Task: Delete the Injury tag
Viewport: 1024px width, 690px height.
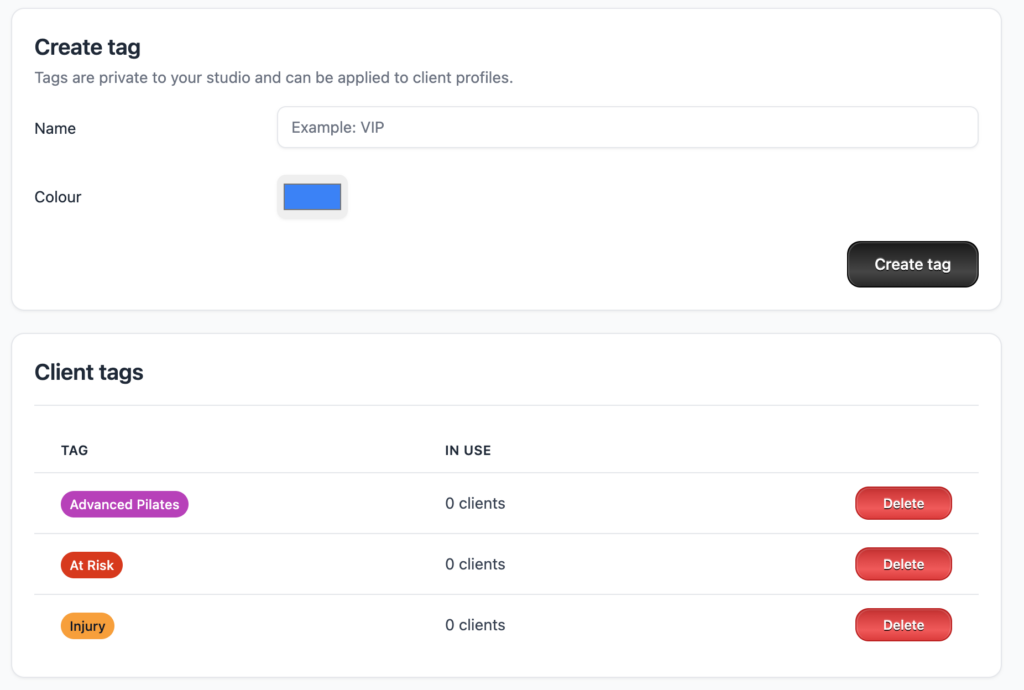Action: coord(903,626)
